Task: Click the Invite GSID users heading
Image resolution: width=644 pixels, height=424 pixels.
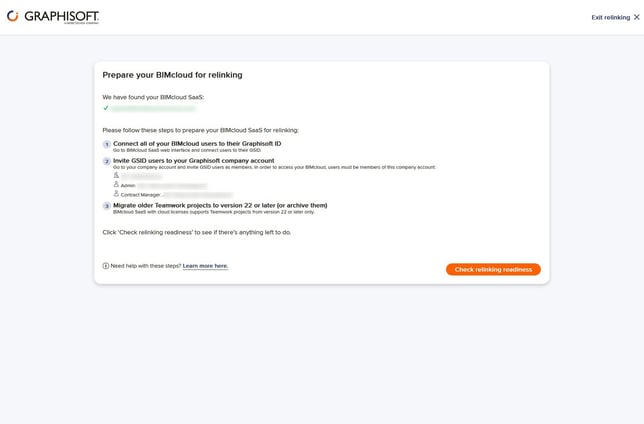Action: click(193, 160)
